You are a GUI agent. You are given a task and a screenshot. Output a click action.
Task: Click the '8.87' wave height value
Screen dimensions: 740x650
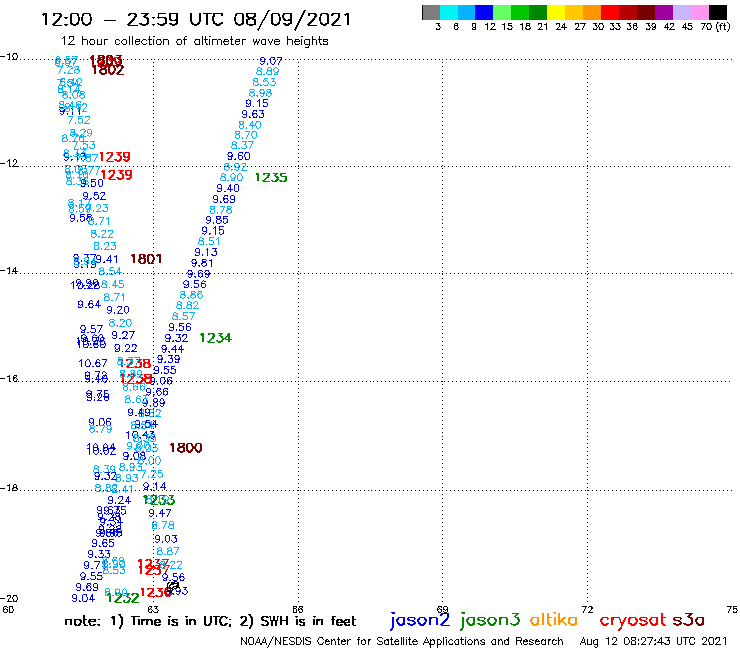[x=168, y=551]
